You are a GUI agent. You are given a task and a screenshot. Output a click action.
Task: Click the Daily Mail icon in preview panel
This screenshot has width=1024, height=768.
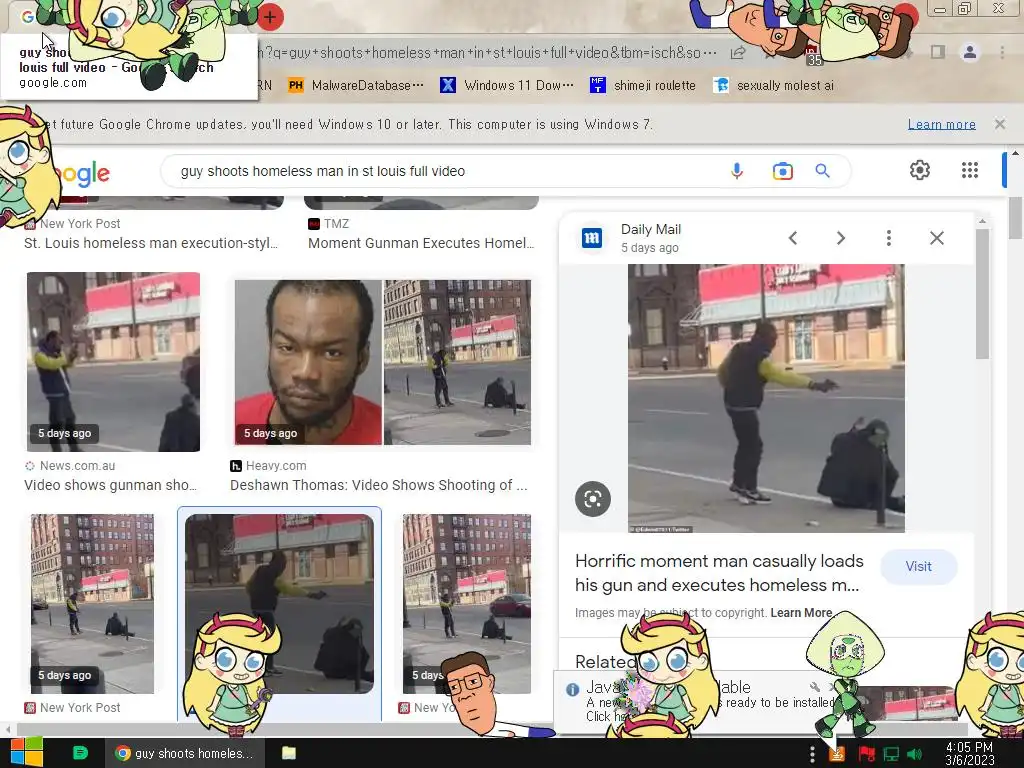pos(592,238)
